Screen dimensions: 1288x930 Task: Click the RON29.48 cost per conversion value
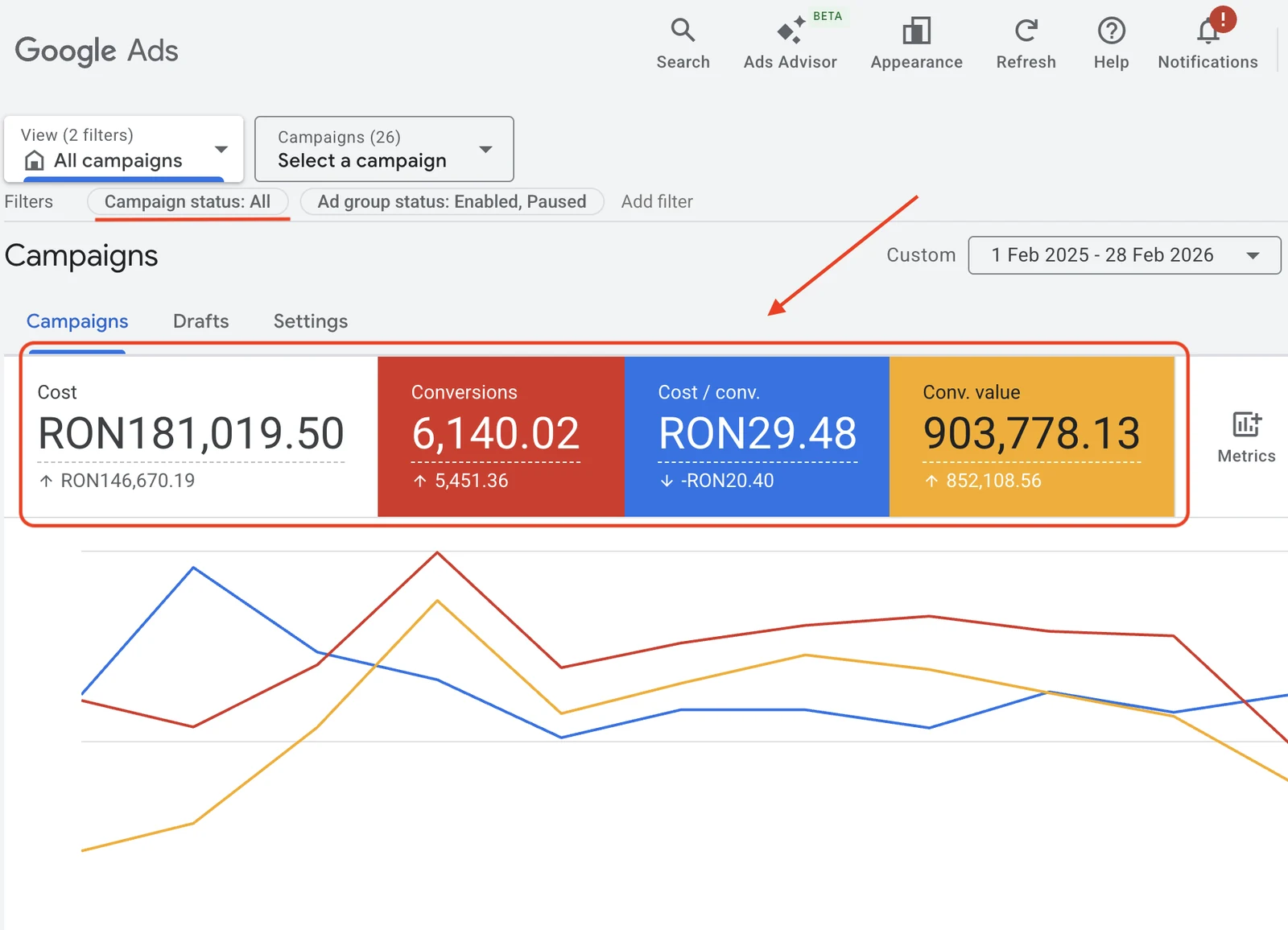pos(758,433)
